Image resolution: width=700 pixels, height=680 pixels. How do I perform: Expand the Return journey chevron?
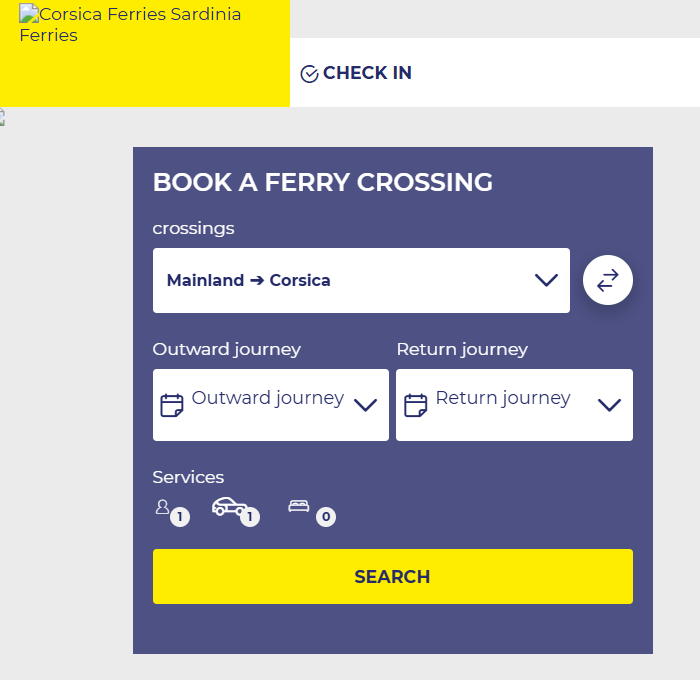[609, 405]
